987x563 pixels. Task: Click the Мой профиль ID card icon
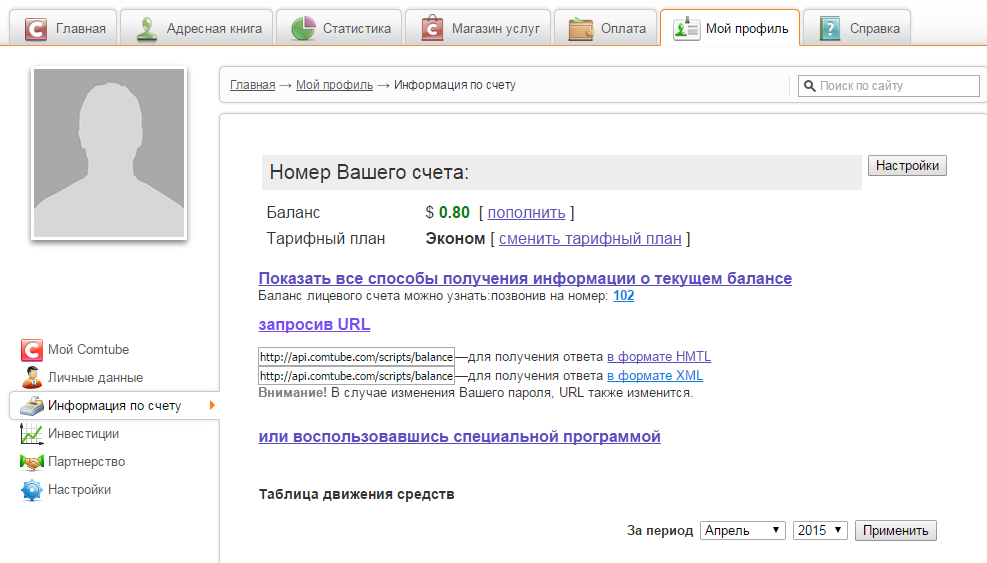pyautogui.click(x=686, y=28)
